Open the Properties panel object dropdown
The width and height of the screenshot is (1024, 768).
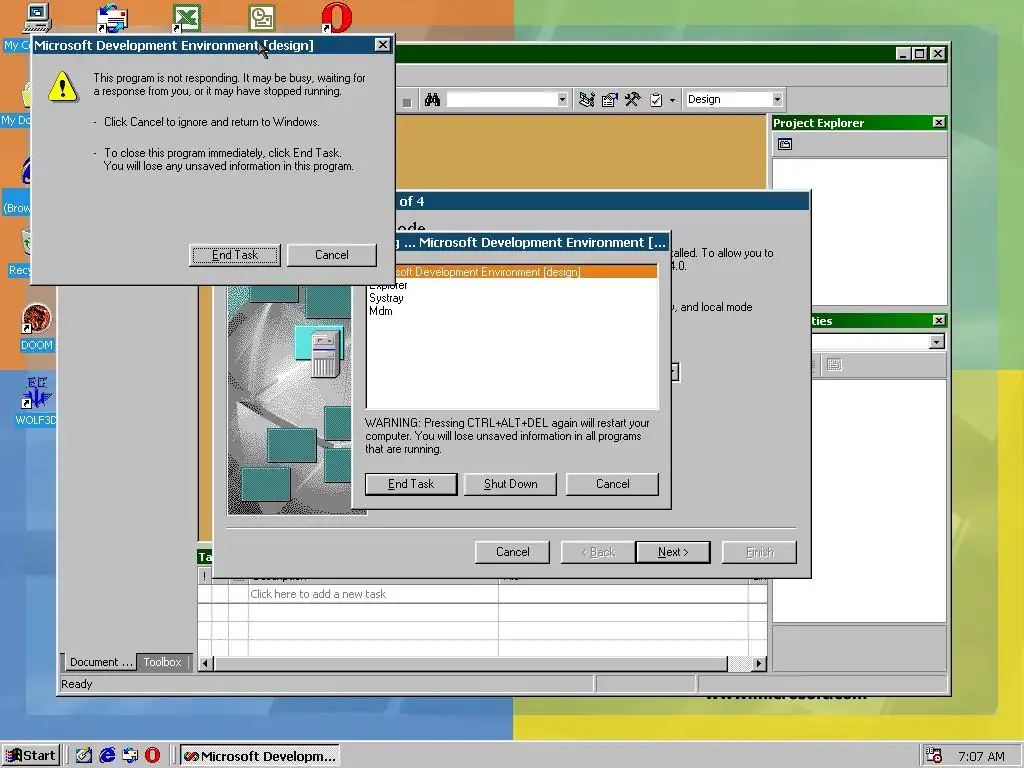(x=936, y=342)
